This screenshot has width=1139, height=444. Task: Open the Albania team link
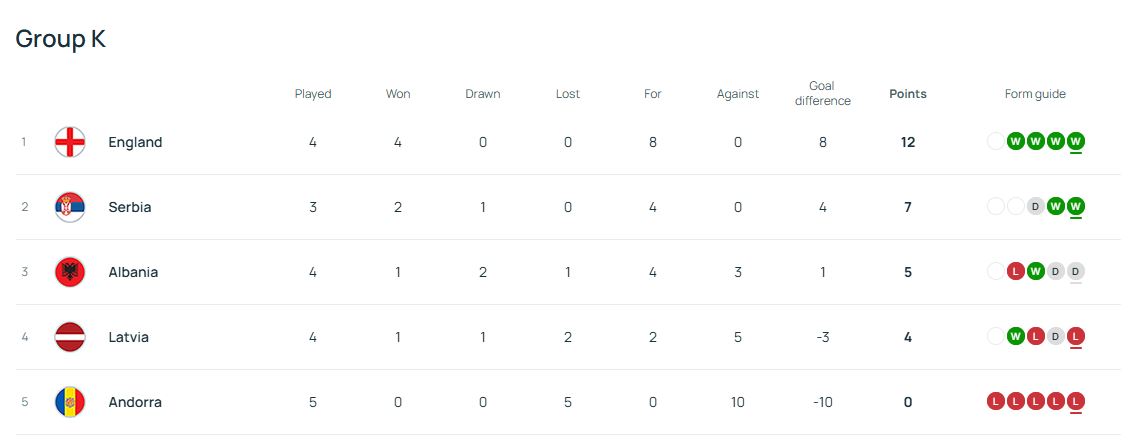tap(133, 272)
